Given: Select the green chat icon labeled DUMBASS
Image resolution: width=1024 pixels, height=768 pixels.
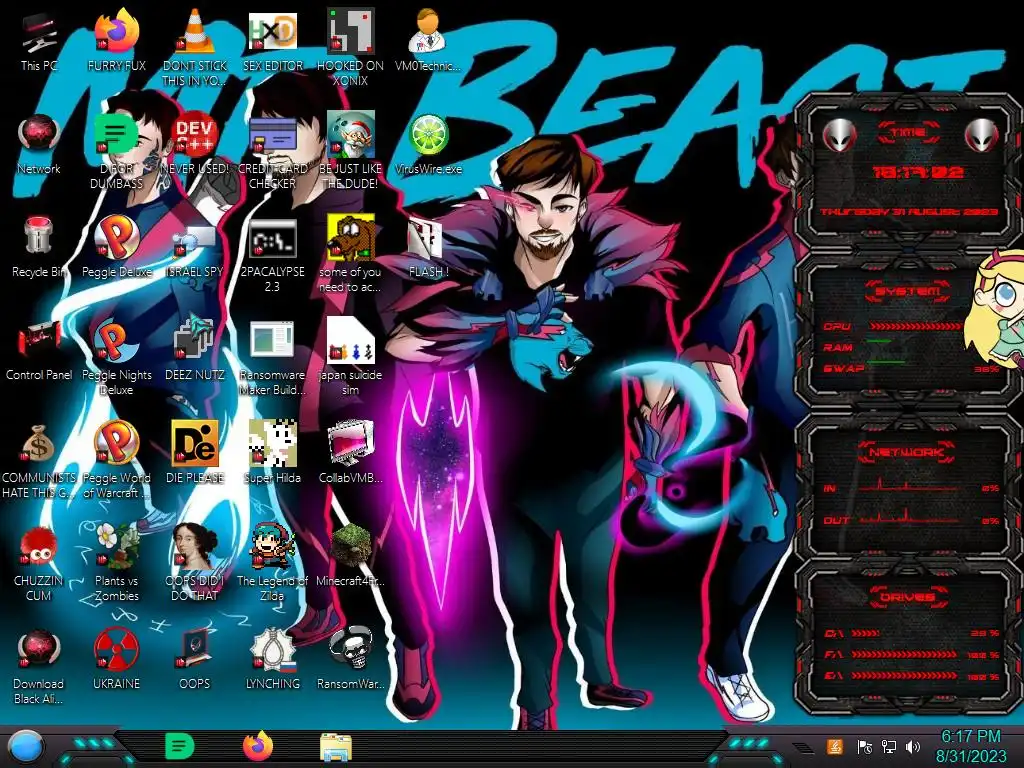Looking at the screenshot, I should pyautogui.click(x=116, y=135).
